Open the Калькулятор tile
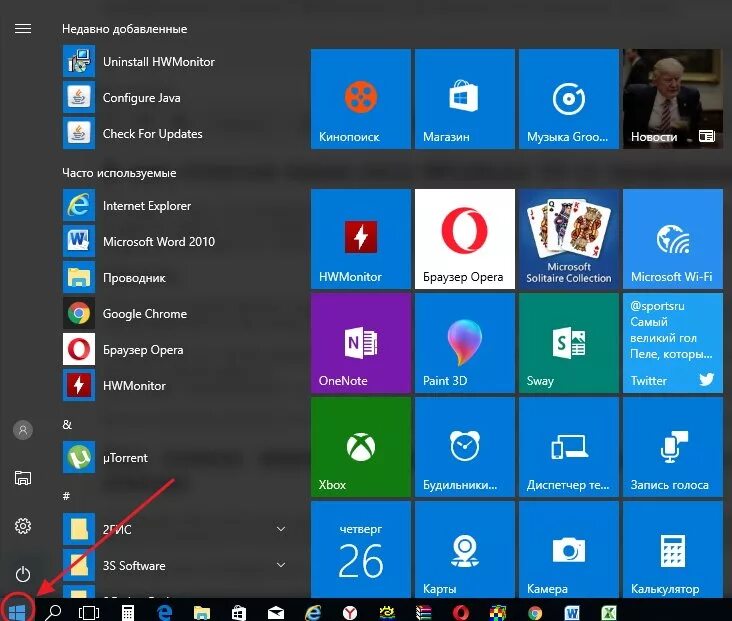 tap(673, 550)
